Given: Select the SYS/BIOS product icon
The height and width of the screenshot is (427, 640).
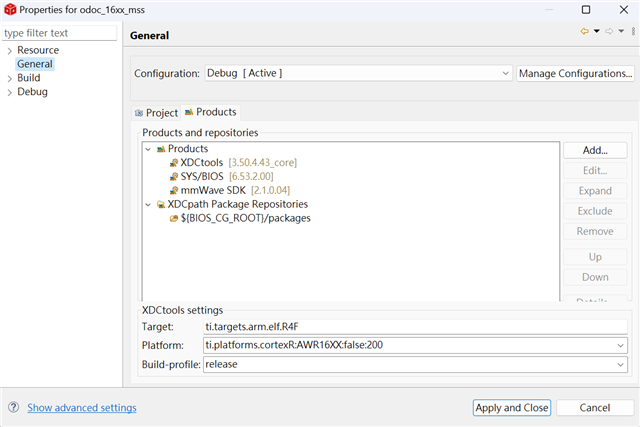Looking at the screenshot, I should point(173,176).
